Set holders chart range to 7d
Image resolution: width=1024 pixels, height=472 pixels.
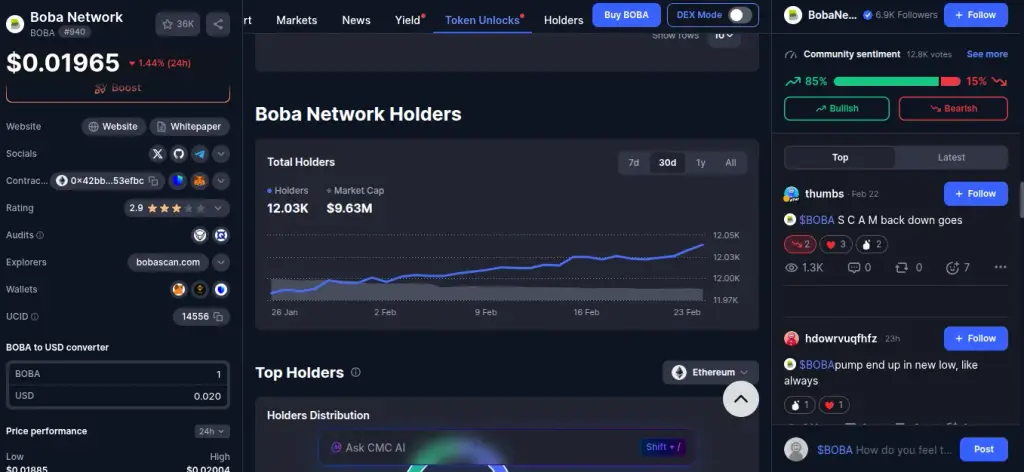coord(633,163)
